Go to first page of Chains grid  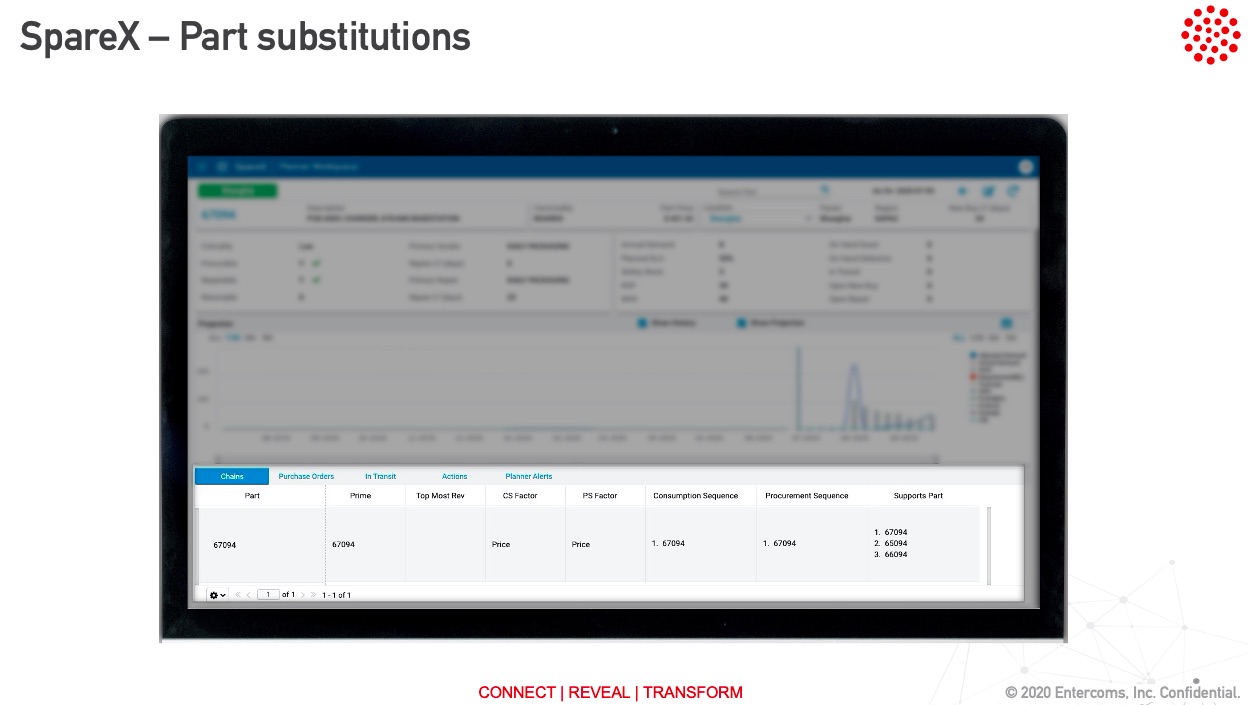238,595
